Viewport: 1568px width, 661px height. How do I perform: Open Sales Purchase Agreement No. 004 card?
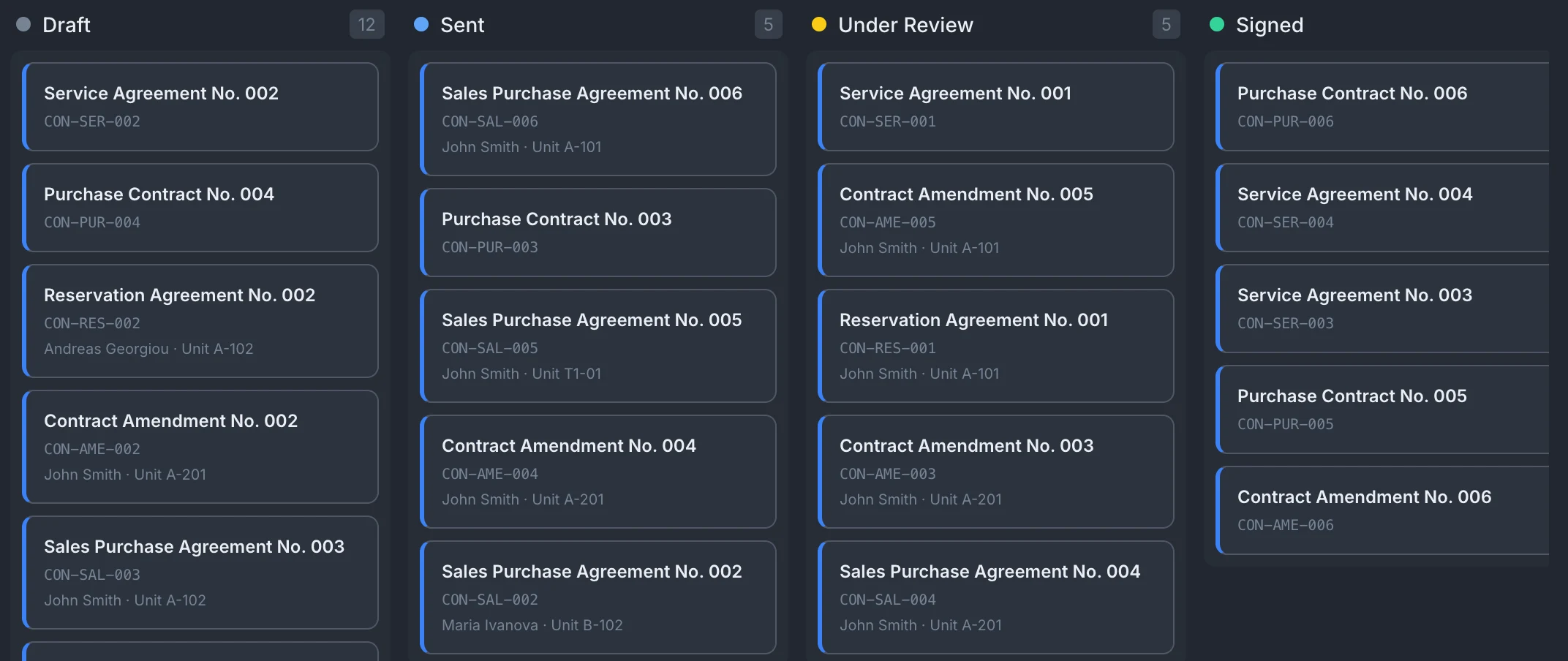click(x=996, y=597)
